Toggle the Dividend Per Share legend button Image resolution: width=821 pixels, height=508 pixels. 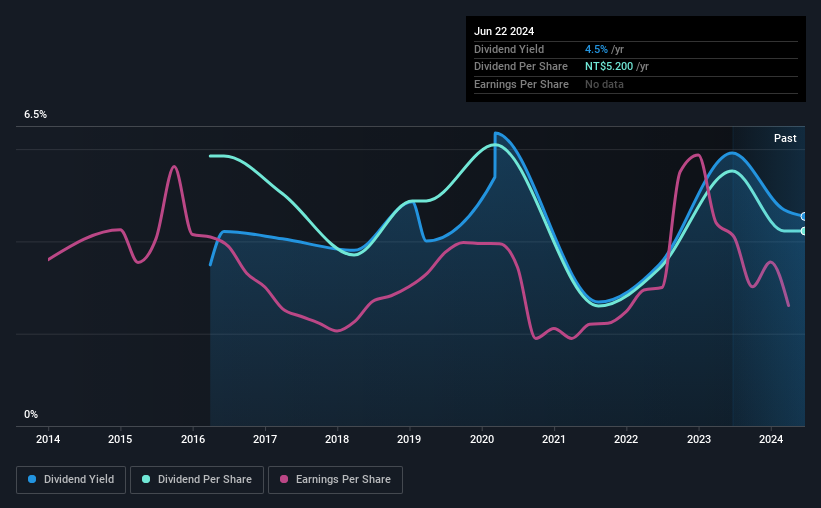197,480
